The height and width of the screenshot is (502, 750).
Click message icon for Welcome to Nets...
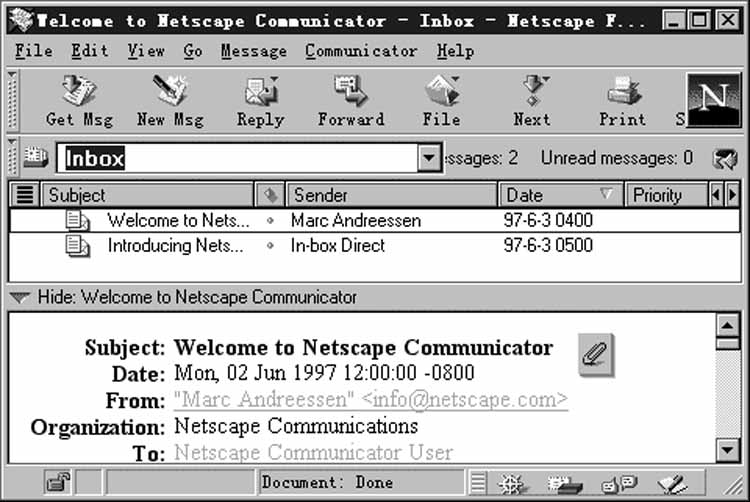[77, 221]
